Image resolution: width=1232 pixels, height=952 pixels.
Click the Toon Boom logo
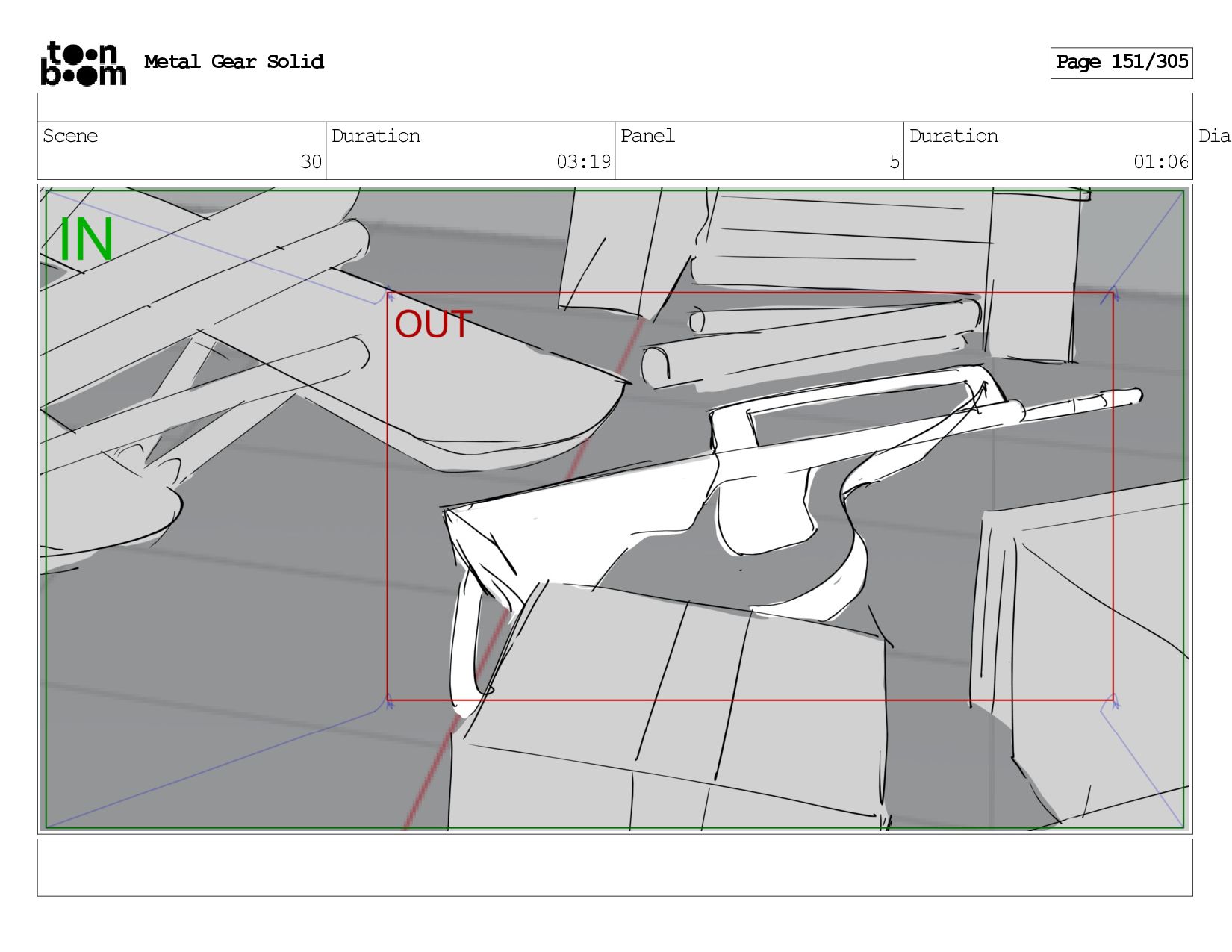click(83, 63)
